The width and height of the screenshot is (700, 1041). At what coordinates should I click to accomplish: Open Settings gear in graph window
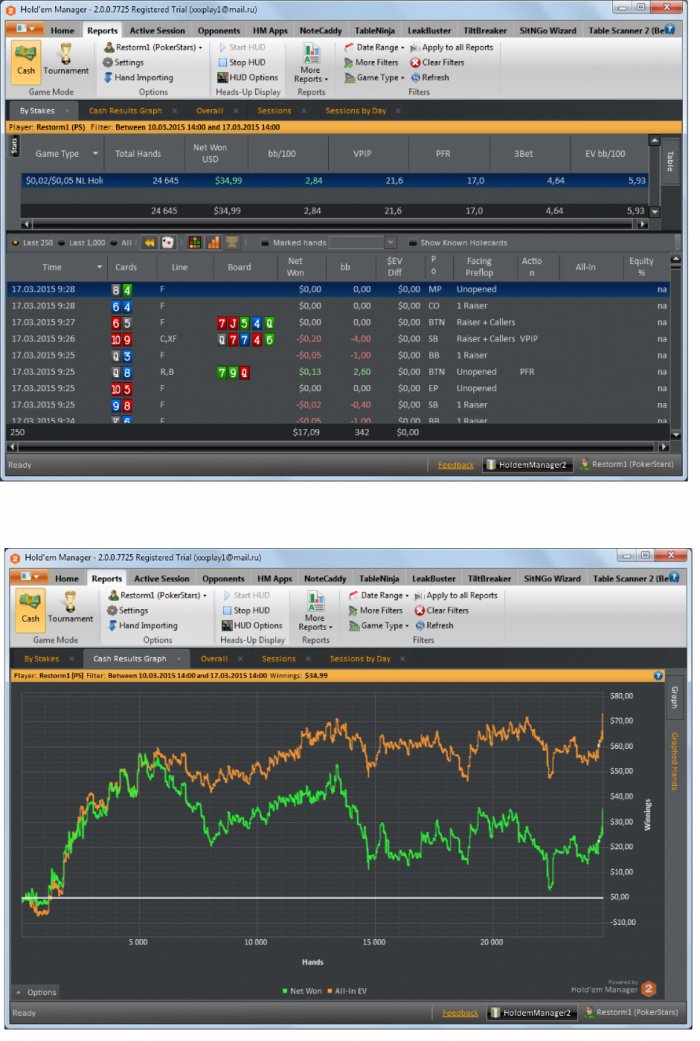pyautogui.click(x=128, y=610)
